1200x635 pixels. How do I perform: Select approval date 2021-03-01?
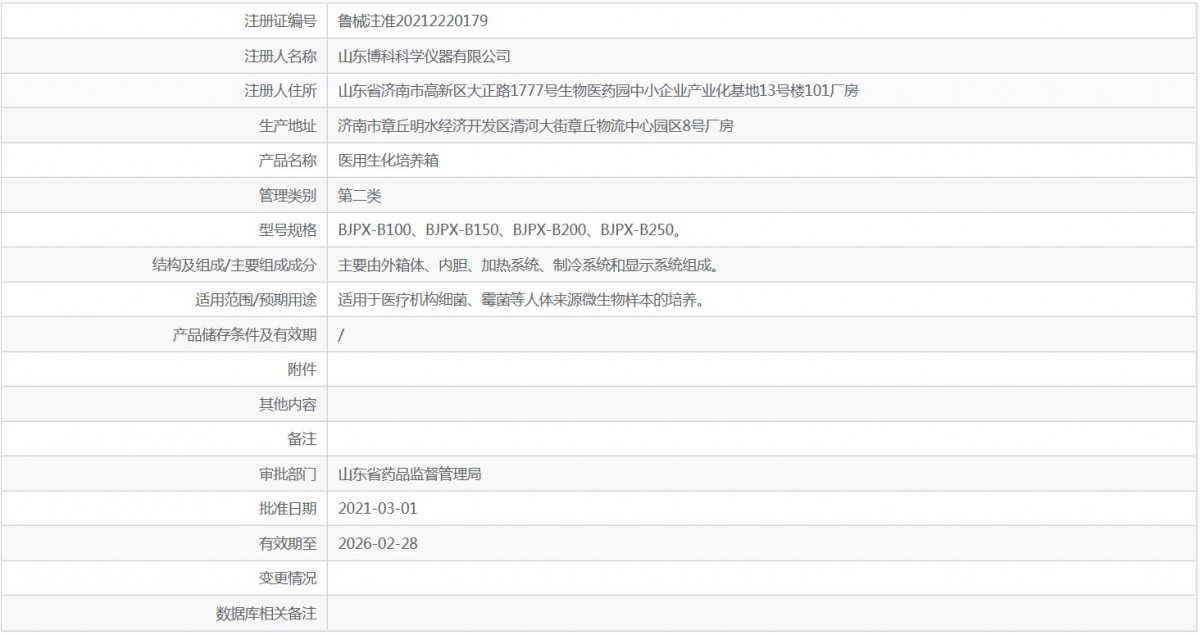(x=378, y=509)
